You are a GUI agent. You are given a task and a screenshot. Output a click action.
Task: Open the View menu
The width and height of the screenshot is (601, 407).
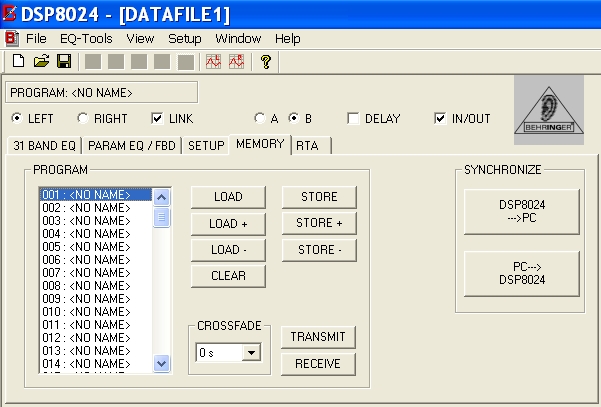140,38
